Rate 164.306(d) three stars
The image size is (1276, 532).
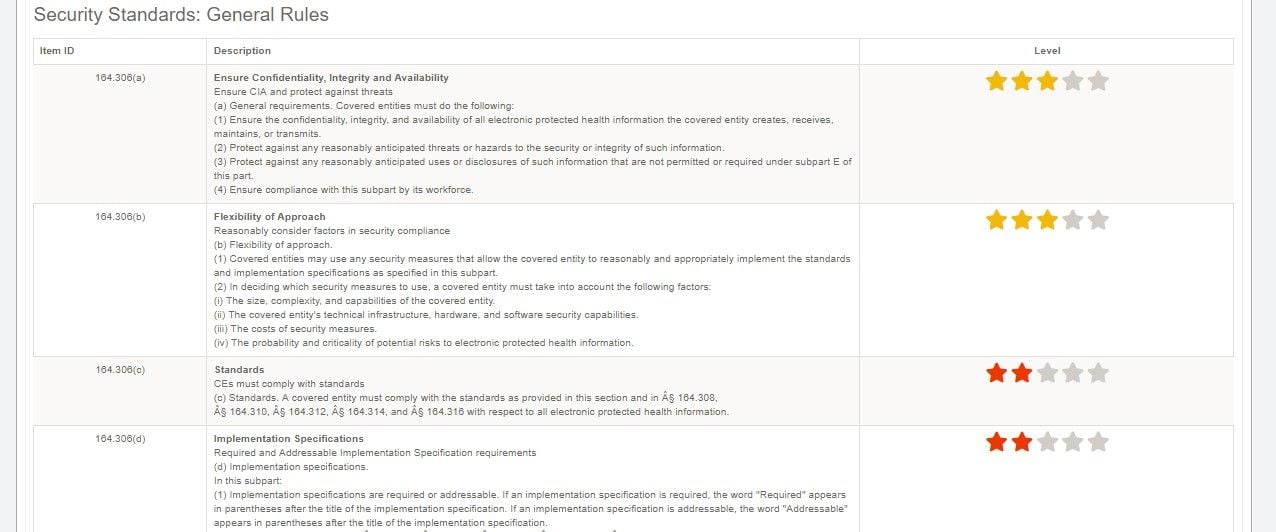[1047, 442]
